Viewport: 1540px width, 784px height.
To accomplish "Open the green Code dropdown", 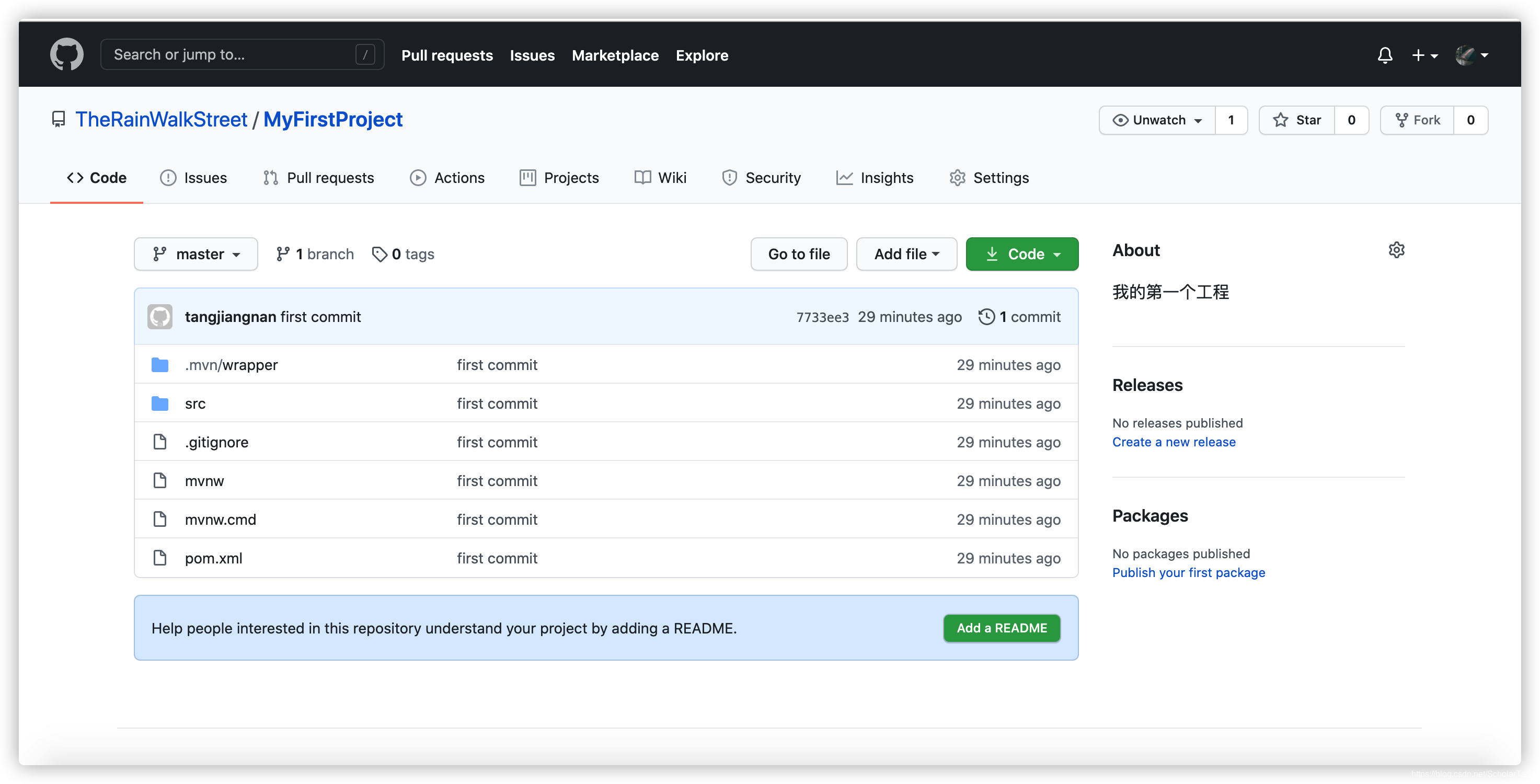I will pos(1021,254).
